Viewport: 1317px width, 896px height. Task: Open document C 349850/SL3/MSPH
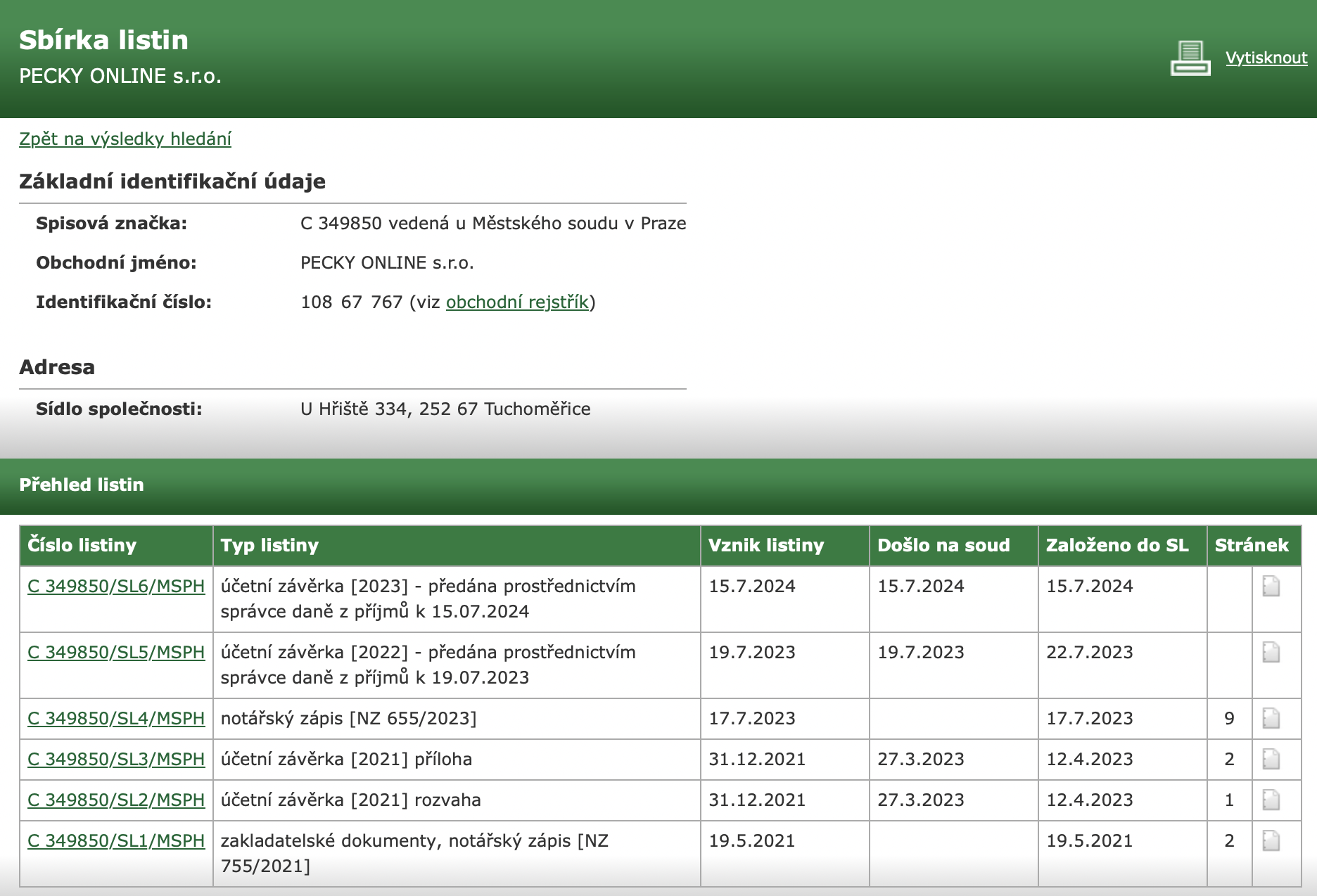[x=116, y=759]
